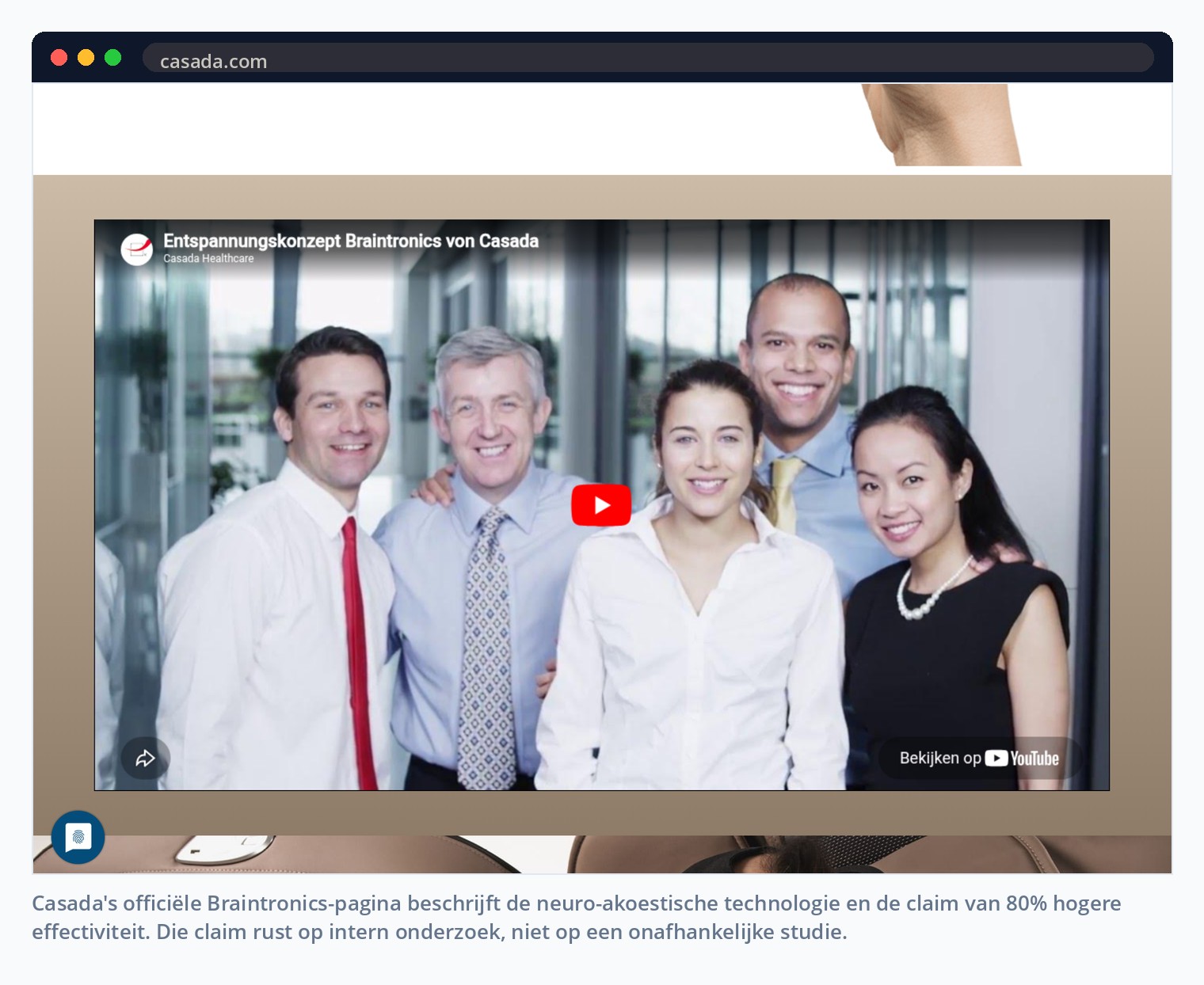Open video title 'Entspannungskonzept Braintronics von Casada'
Viewport: 1204px width, 985px height.
(x=351, y=241)
